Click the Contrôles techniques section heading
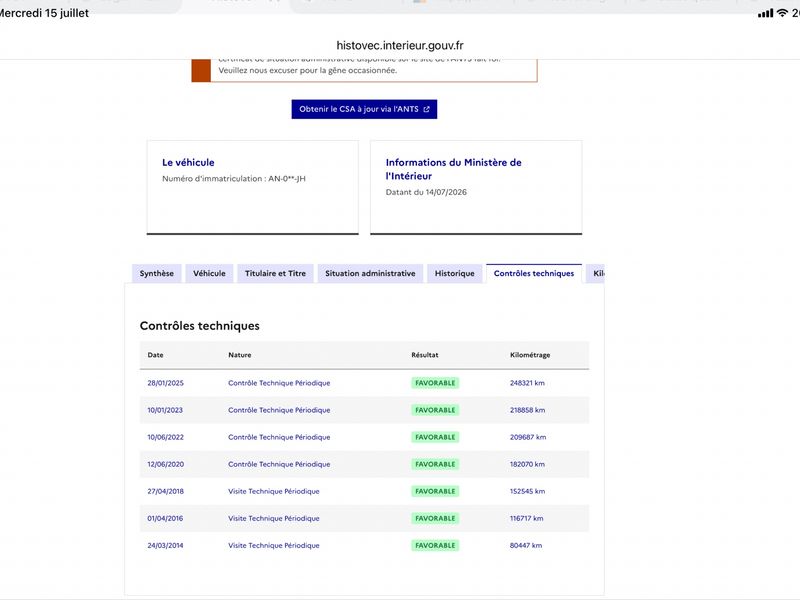The height and width of the screenshot is (600, 800). [x=199, y=326]
